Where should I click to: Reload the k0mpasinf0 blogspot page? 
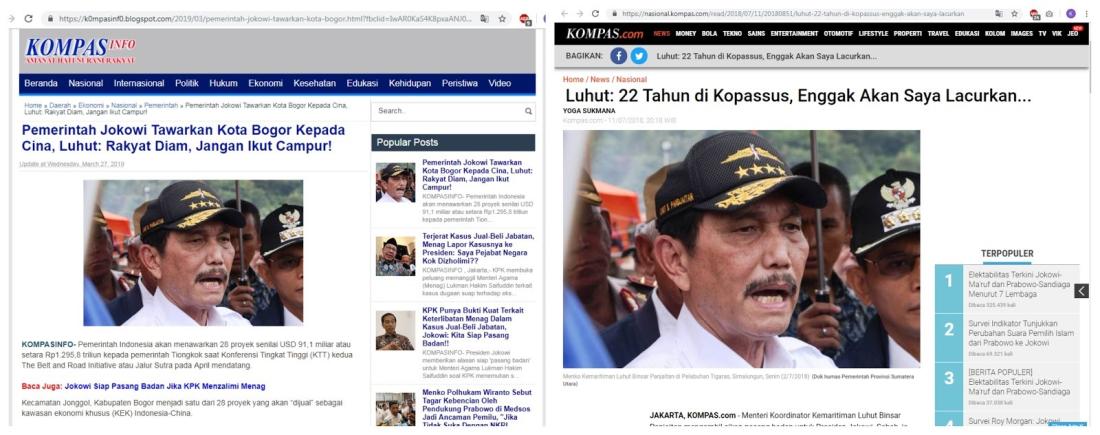(x=28, y=19)
